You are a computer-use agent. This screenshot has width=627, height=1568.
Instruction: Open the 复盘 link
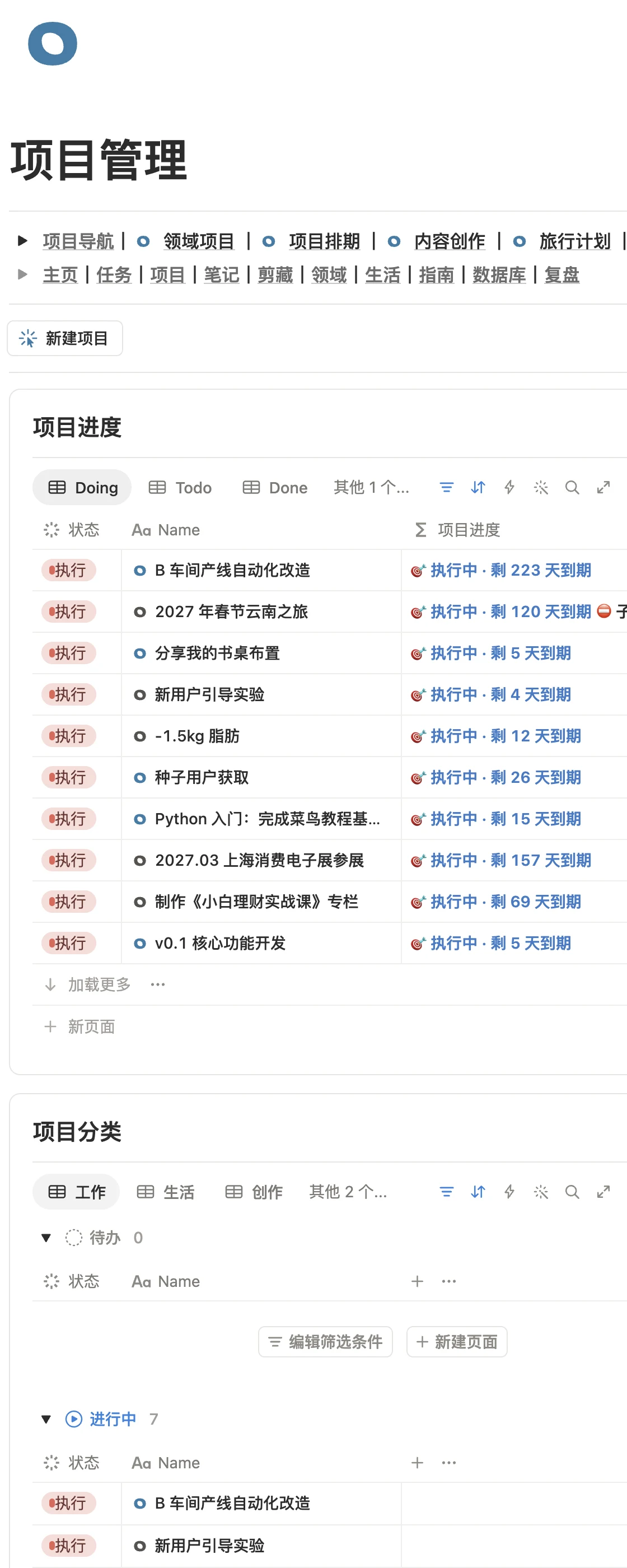click(x=562, y=274)
